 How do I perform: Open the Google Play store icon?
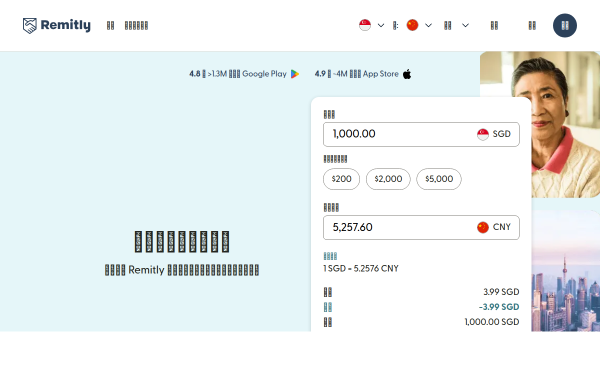coord(295,74)
